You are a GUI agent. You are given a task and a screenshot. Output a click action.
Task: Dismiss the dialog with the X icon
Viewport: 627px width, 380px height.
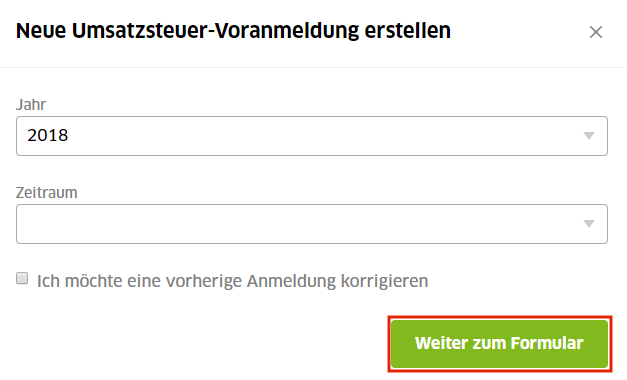pyautogui.click(x=595, y=32)
